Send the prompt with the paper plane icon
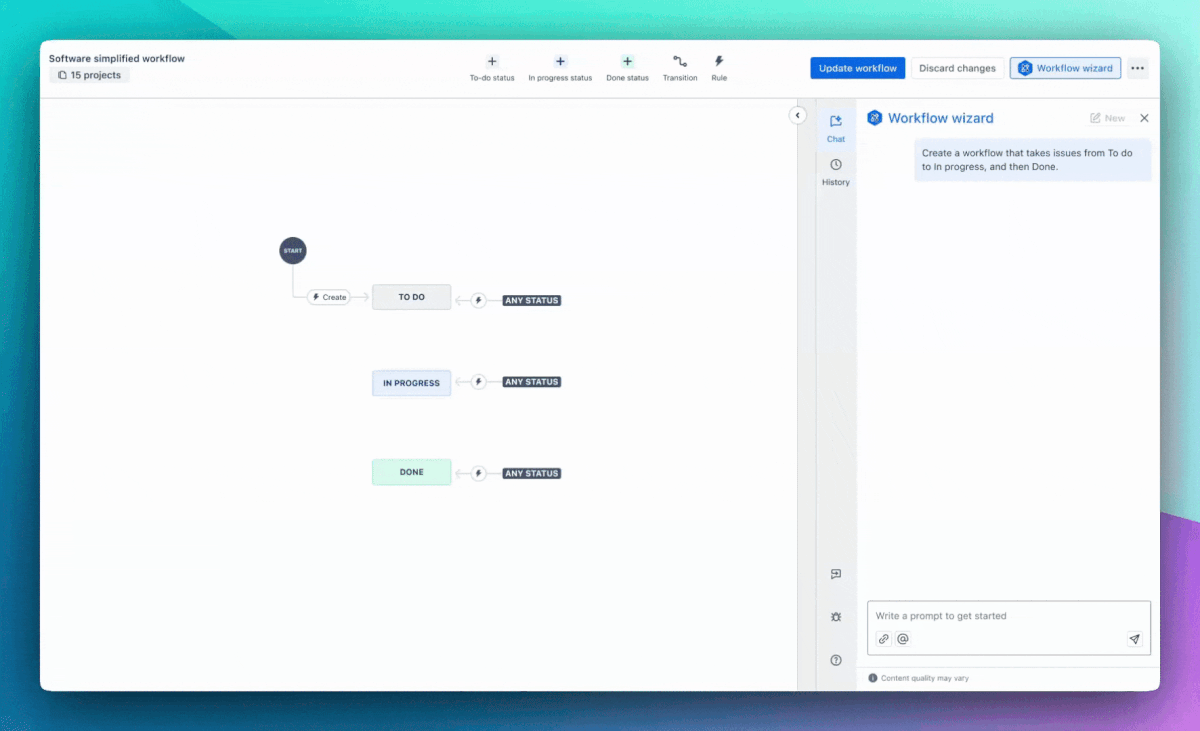This screenshot has height=731, width=1200. tap(1134, 638)
